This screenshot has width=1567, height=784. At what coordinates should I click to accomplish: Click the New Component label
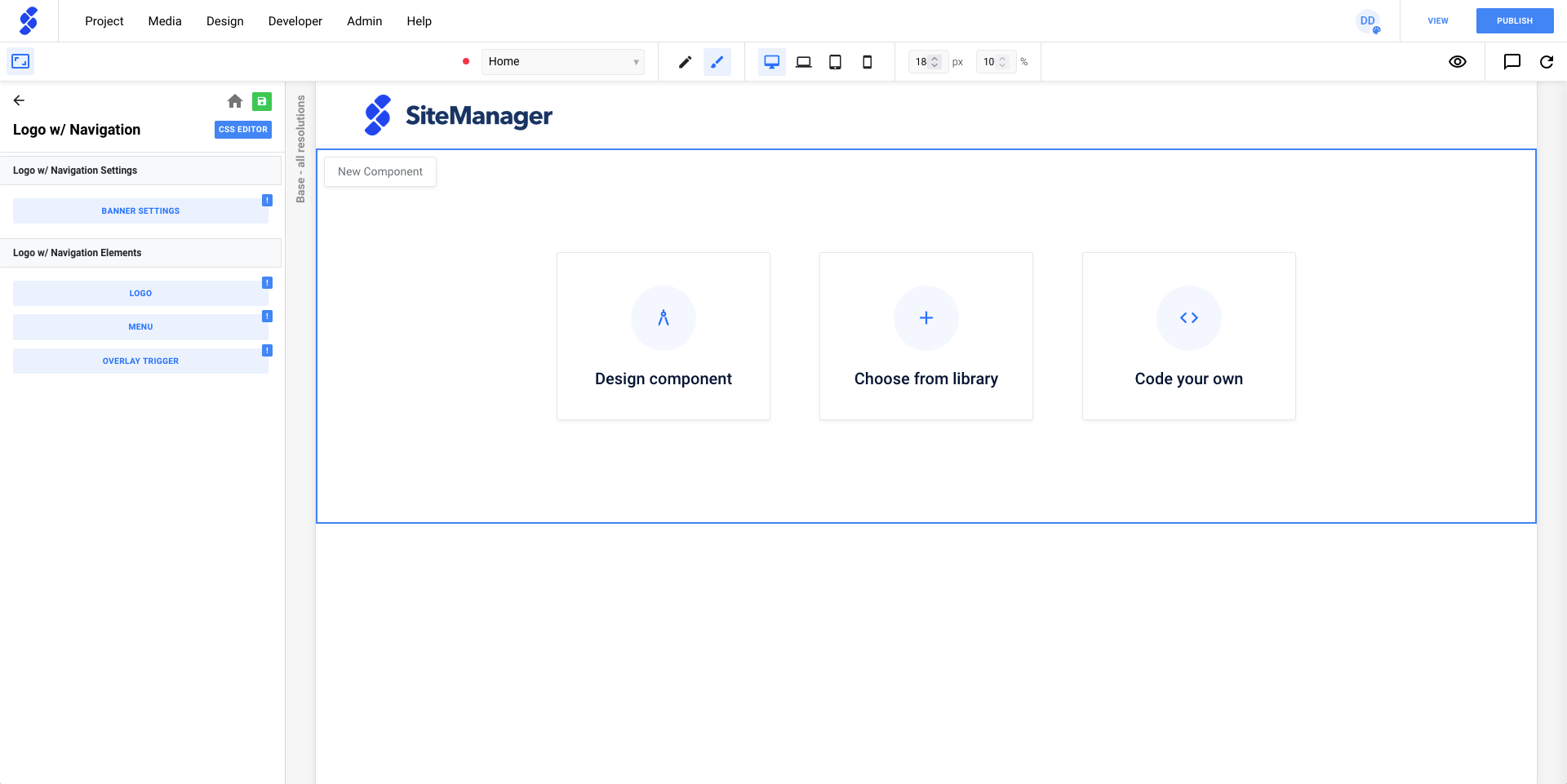[380, 172]
